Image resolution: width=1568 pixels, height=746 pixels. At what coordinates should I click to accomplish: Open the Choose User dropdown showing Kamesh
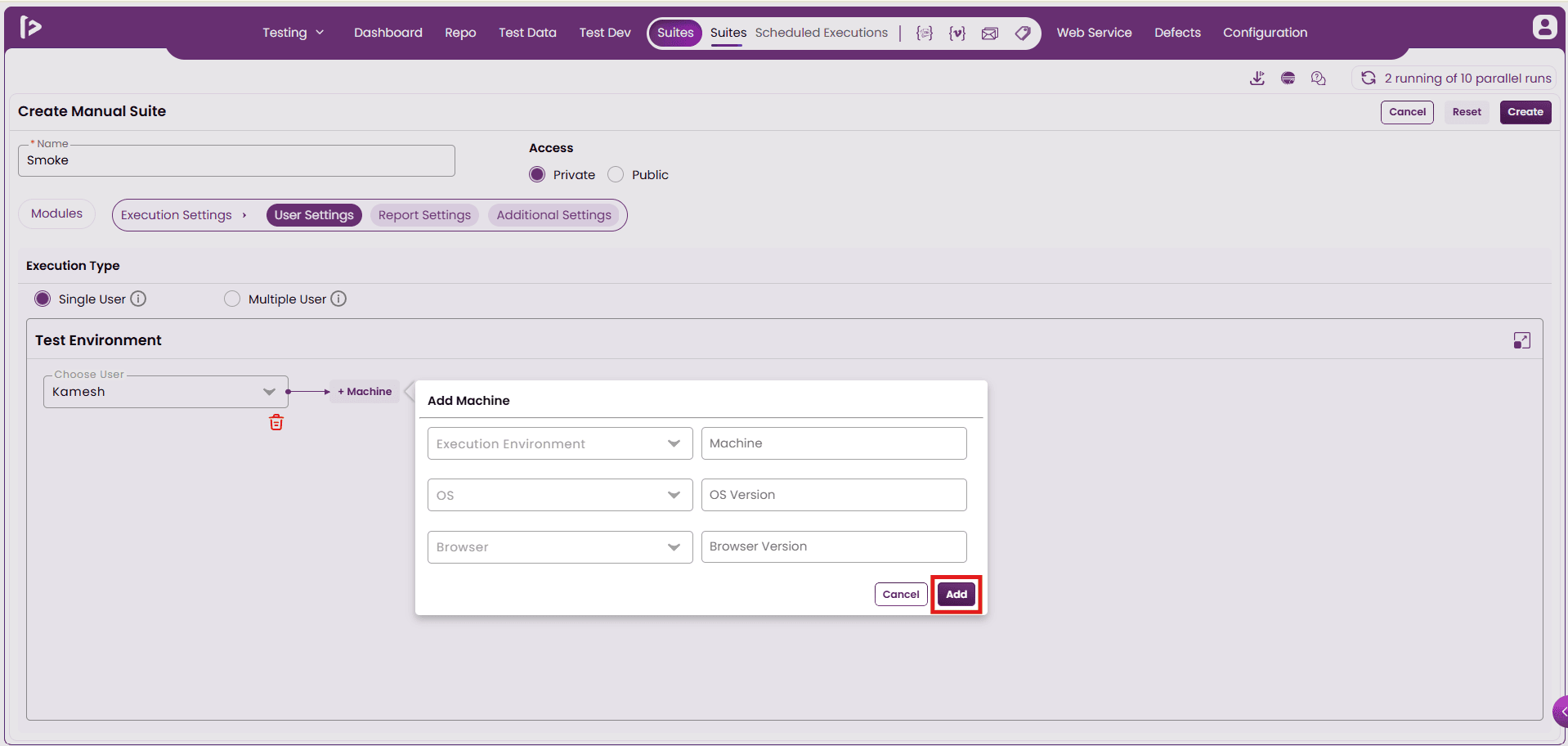pos(166,392)
